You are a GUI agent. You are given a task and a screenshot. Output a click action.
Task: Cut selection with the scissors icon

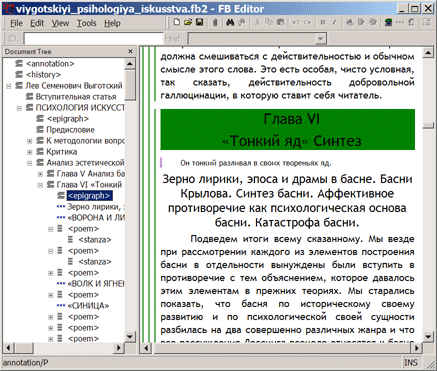tap(257, 22)
